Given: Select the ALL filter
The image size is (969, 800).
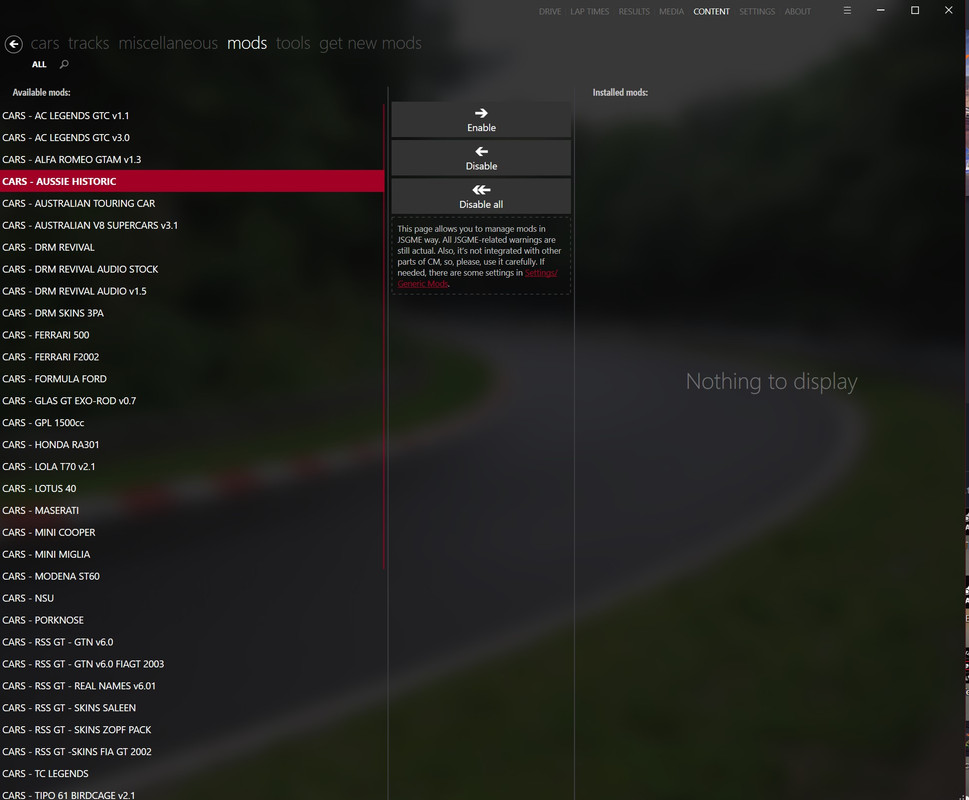Looking at the screenshot, I should point(39,64).
